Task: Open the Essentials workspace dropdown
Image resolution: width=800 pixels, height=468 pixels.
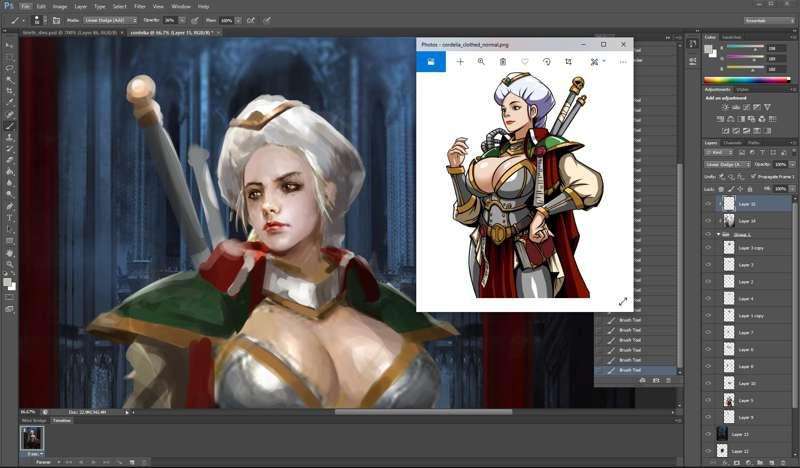Action: coord(769,20)
